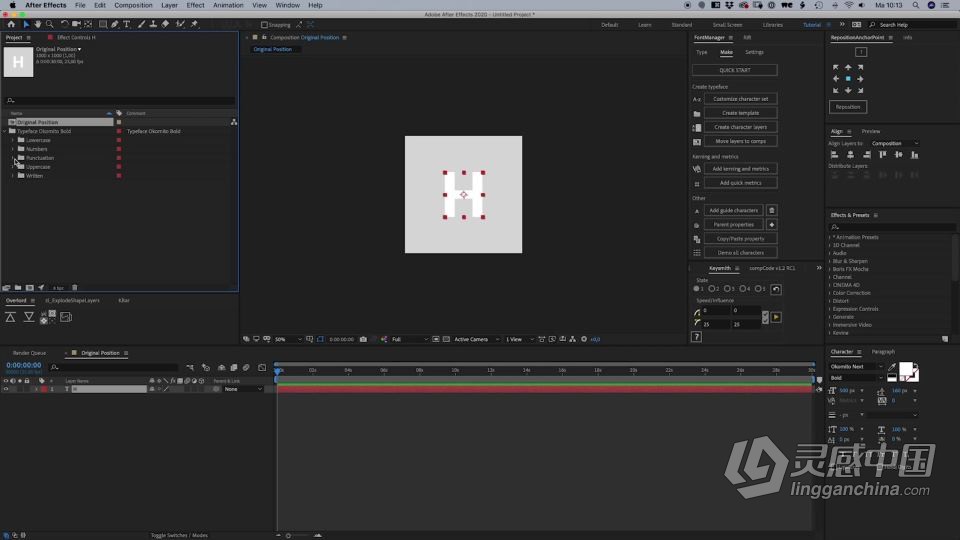
Task: Expand the Lowercase folder
Action: [x=13, y=140]
